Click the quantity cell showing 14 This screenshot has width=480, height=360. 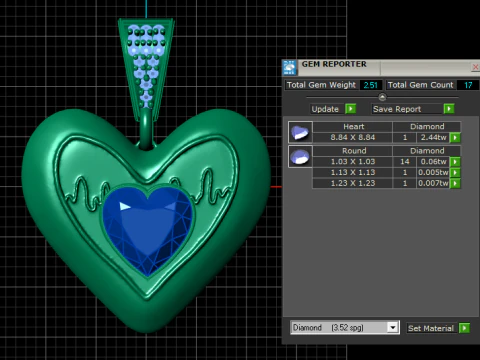tap(405, 162)
